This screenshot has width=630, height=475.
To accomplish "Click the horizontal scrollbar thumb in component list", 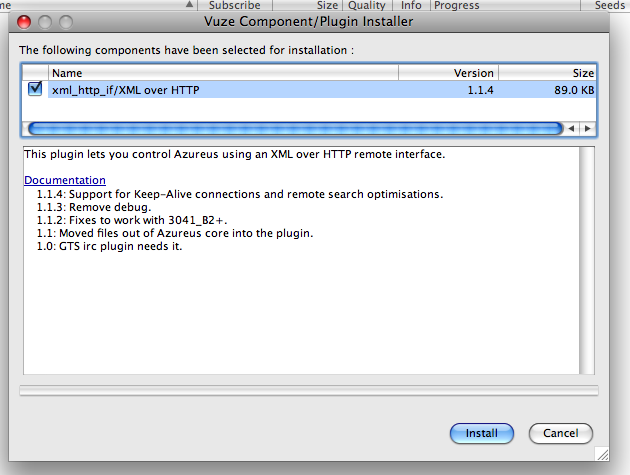I will 296,129.
